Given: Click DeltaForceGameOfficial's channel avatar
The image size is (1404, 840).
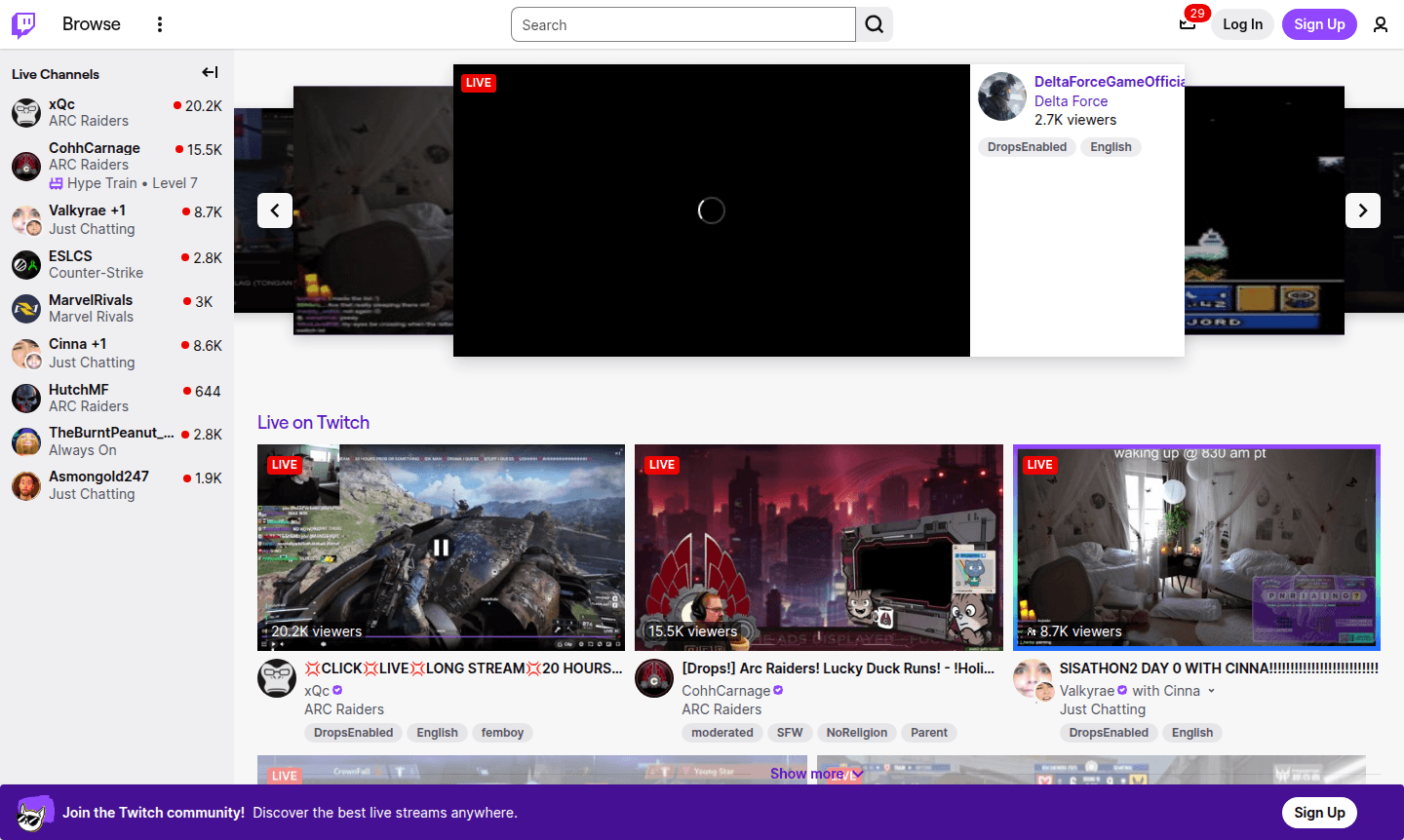Looking at the screenshot, I should (x=1002, y=95).
